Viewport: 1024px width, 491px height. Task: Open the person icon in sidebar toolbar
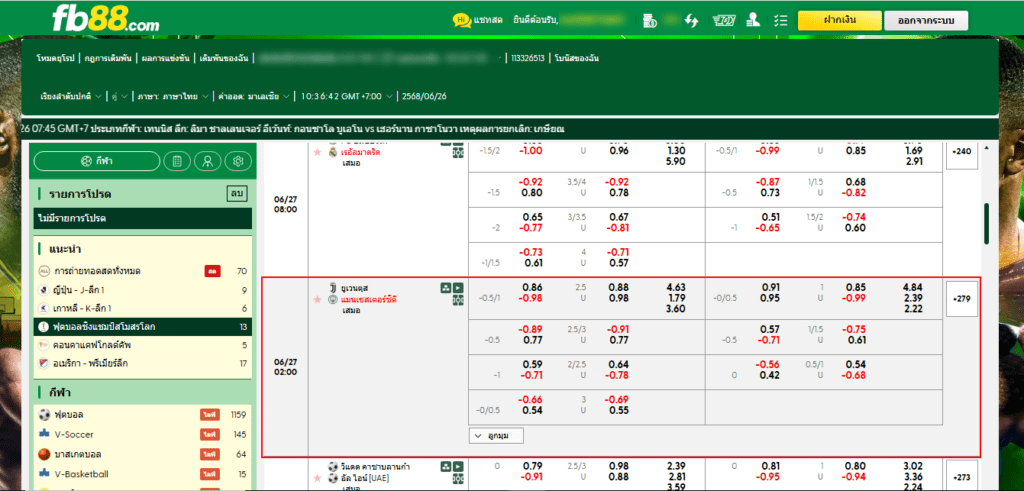[208, 161]
